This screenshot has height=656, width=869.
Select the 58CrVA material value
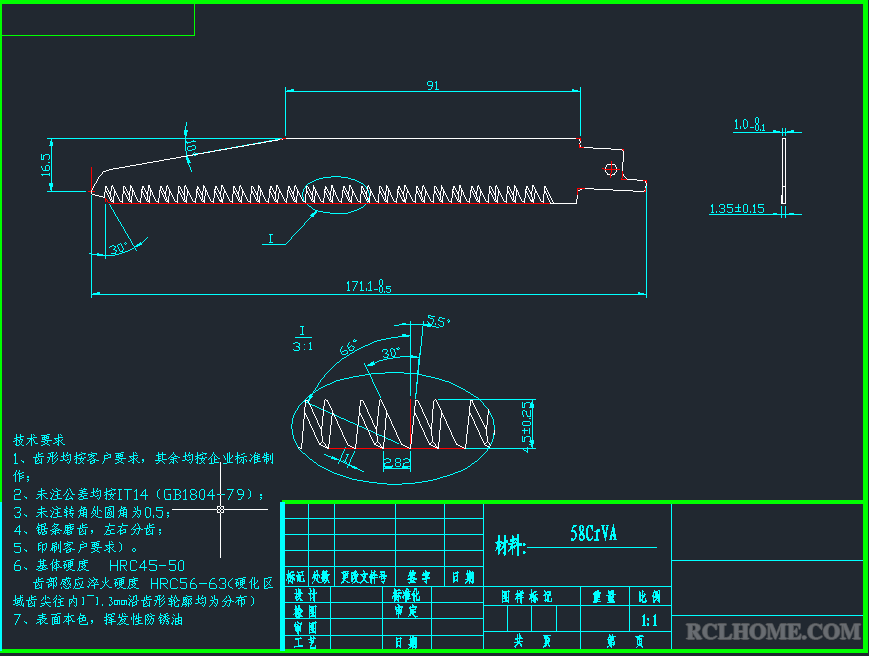(x=594, y=534)
